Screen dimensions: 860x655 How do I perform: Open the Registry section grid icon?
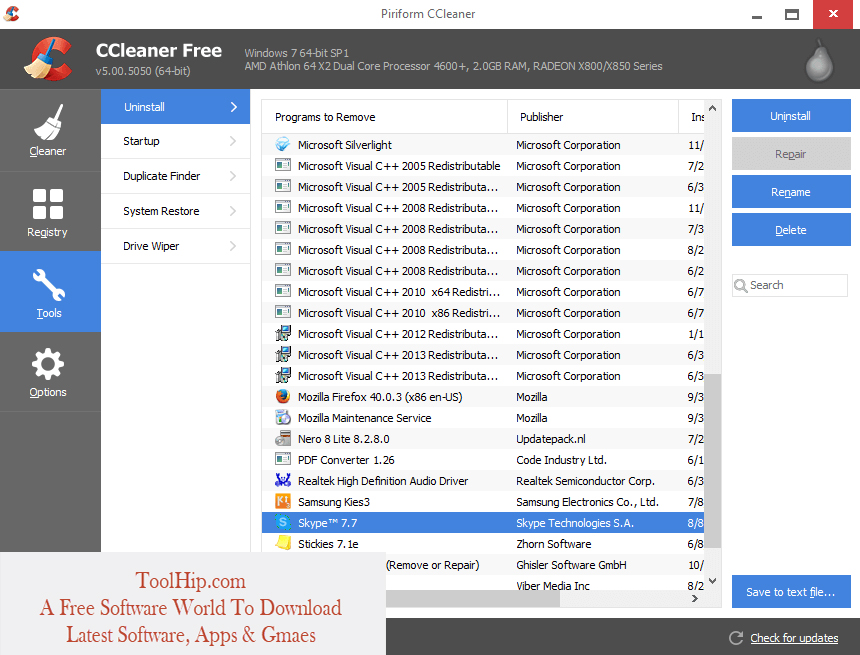click(48, 204)
